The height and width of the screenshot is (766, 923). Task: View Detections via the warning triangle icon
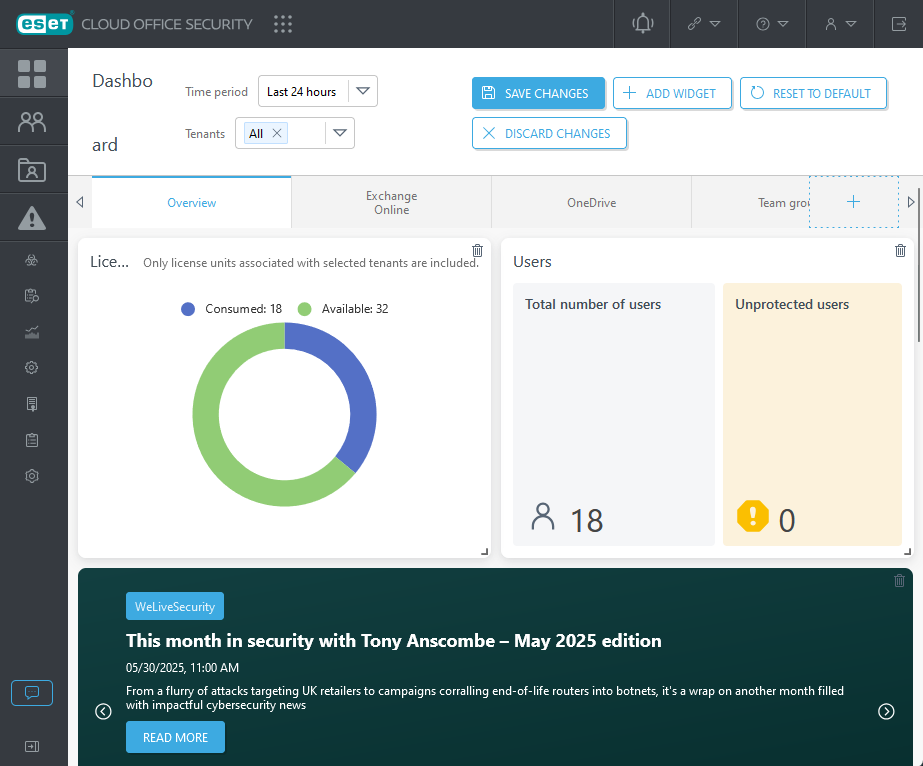tap(32, 217)
